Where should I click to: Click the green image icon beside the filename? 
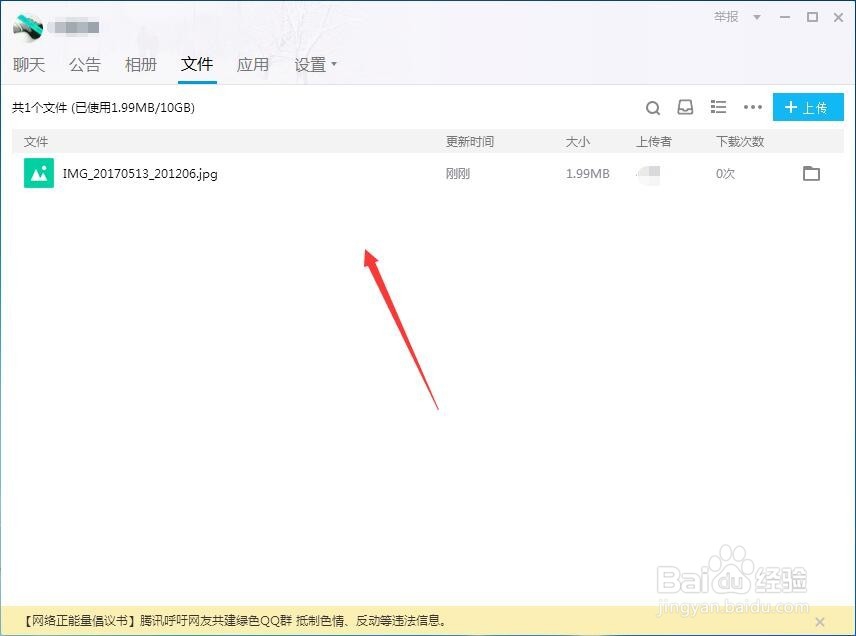tap(38, 173)
